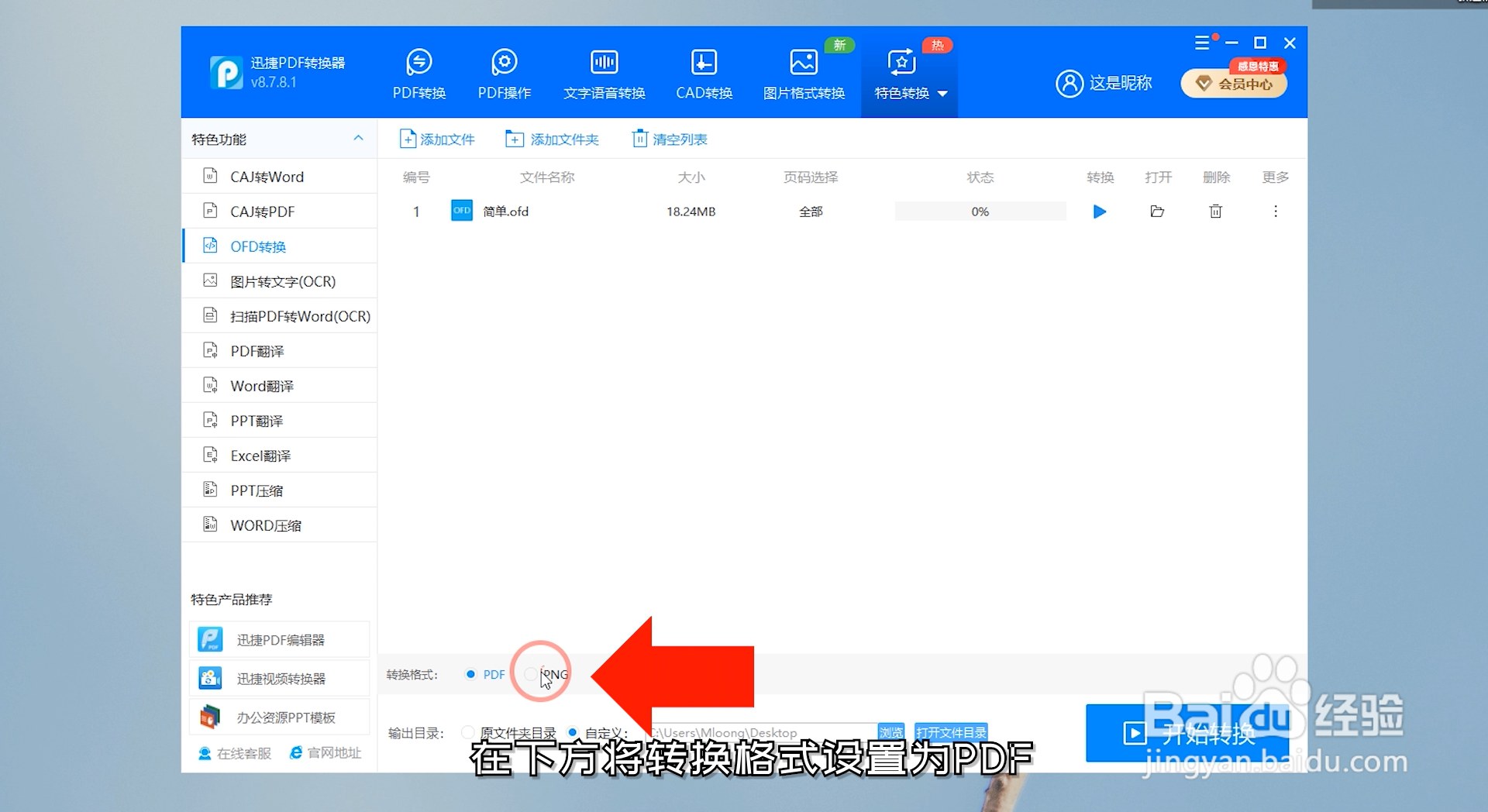Open 办公资源PPT模板 product link
The image size is (1488, 812).
click(x=279, y=717)
